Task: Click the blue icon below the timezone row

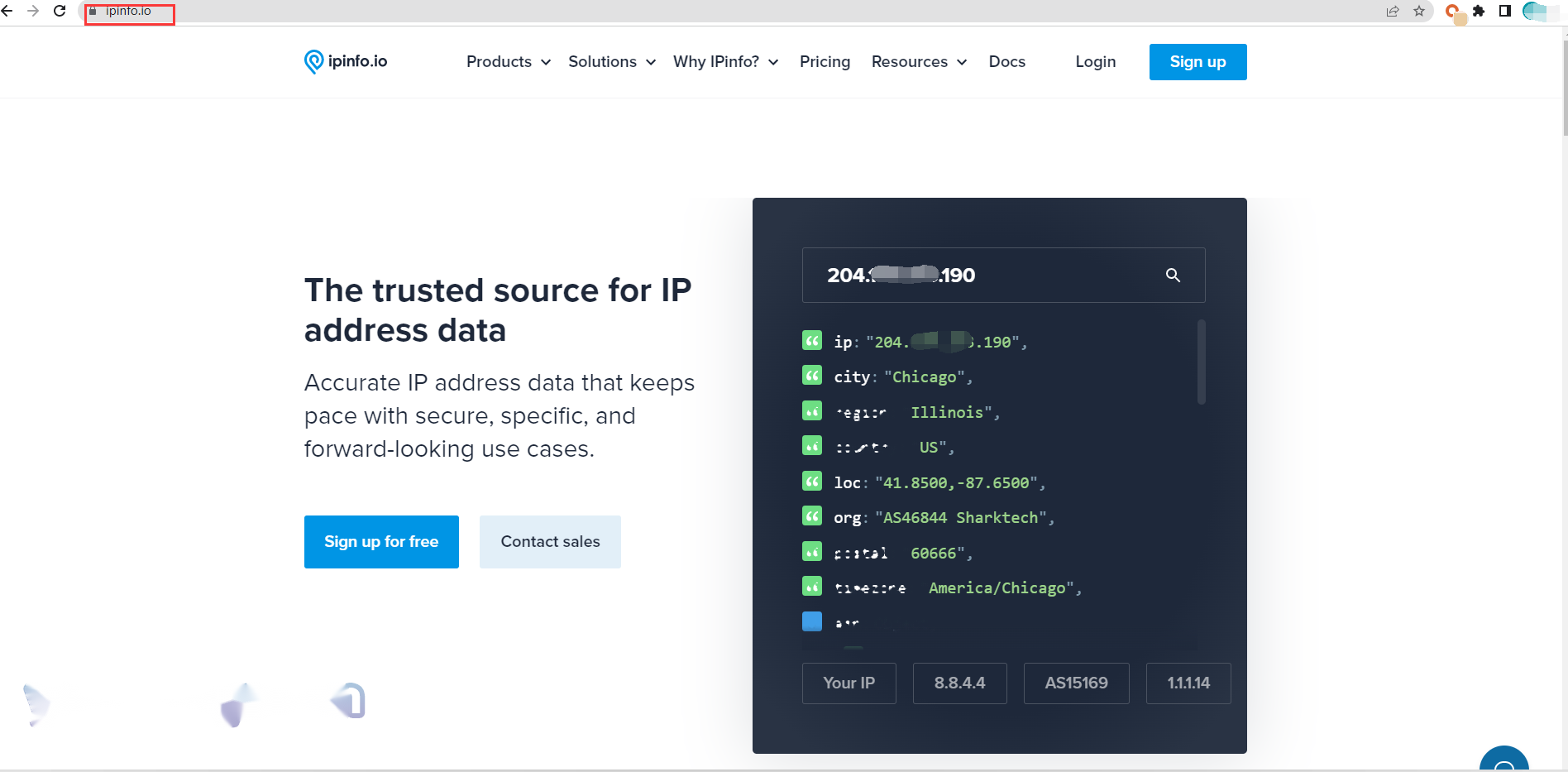Action: click(x=812, y=621)
